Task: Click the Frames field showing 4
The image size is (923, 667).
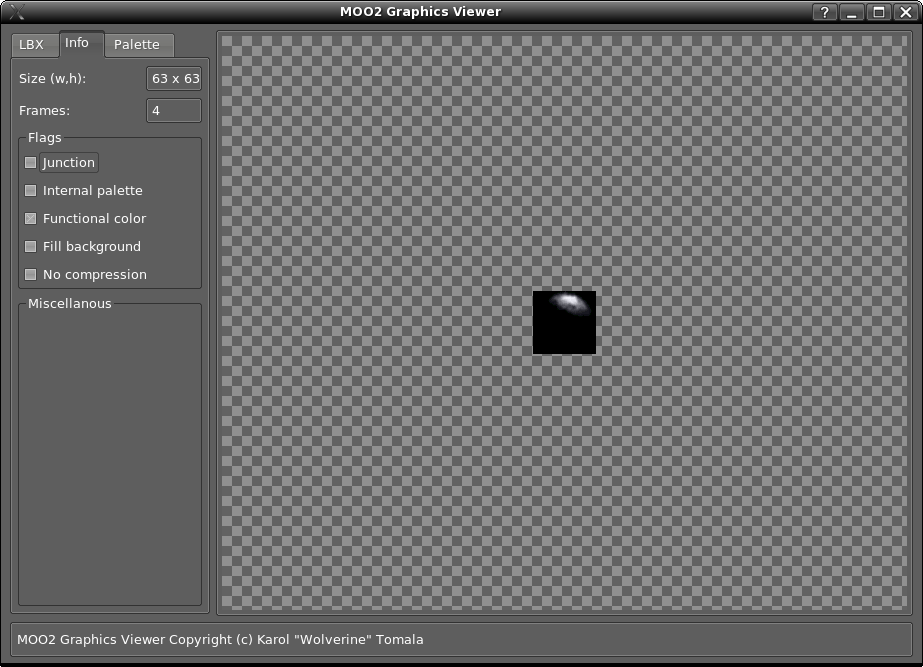Action: [174, 111]
